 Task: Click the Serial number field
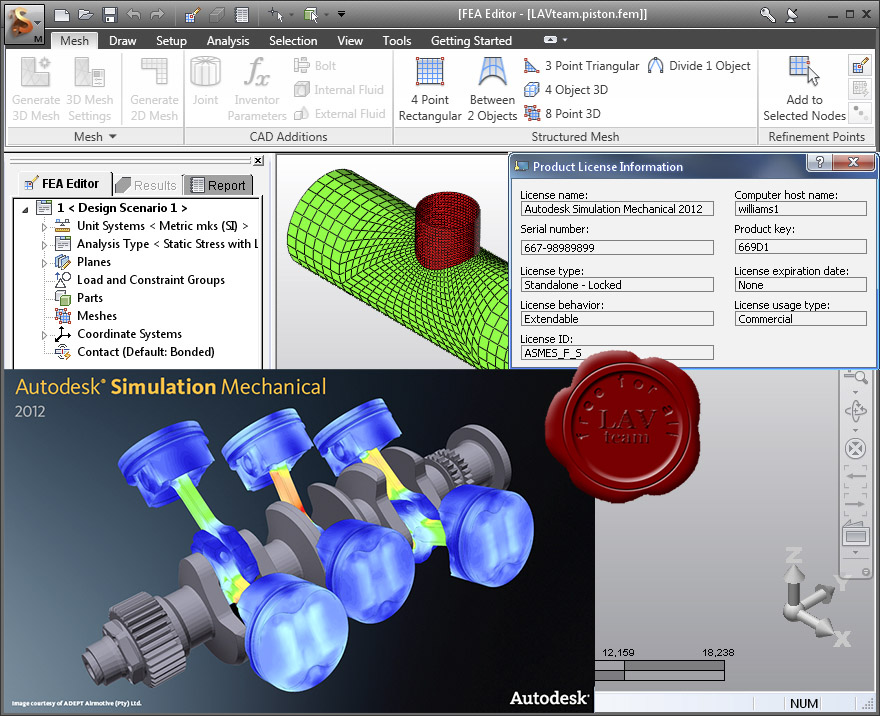617,247
